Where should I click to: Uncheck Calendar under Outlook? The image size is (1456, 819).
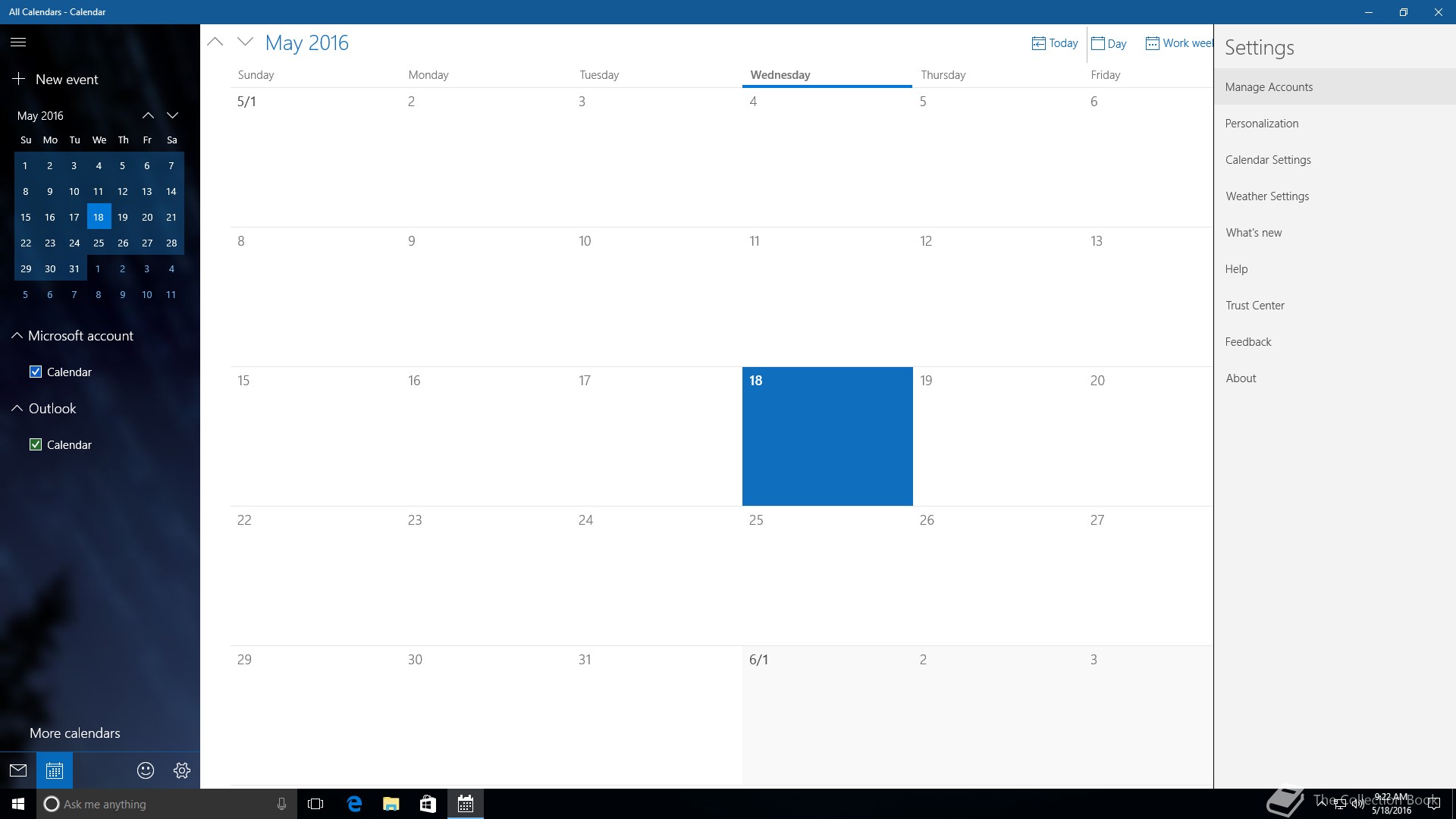click(x=36, y=444)
